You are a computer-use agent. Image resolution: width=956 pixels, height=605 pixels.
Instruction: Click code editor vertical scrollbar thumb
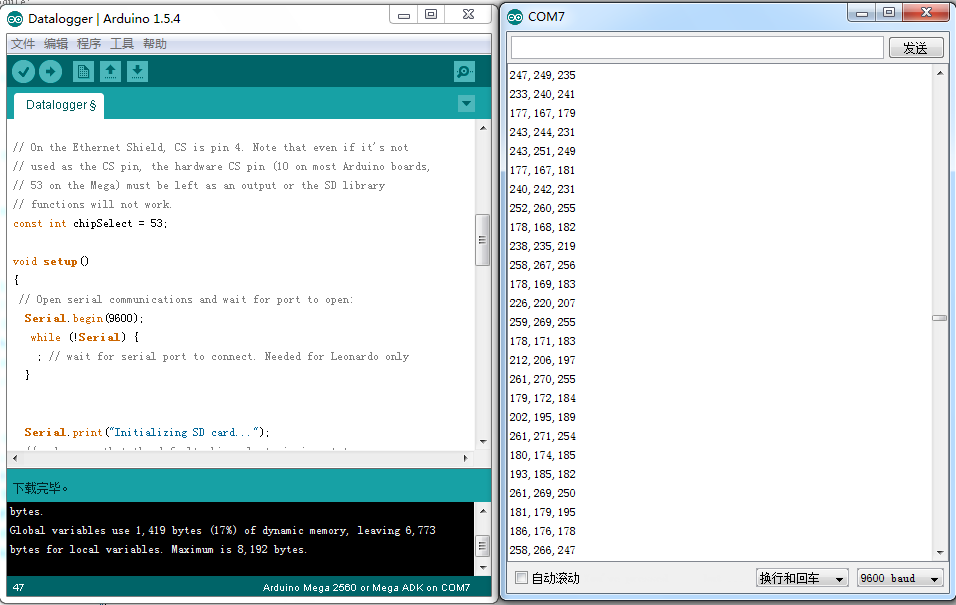[482, 240]
